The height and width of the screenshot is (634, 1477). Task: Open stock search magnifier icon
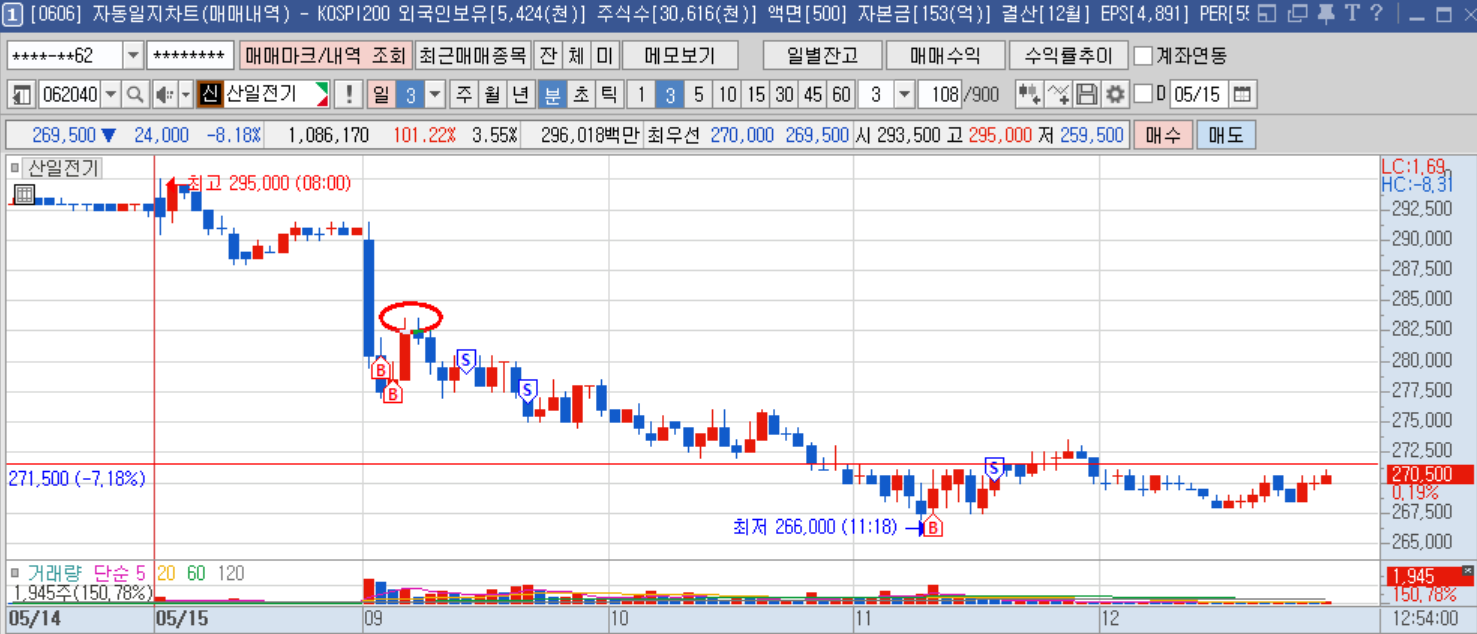(135, 95)
